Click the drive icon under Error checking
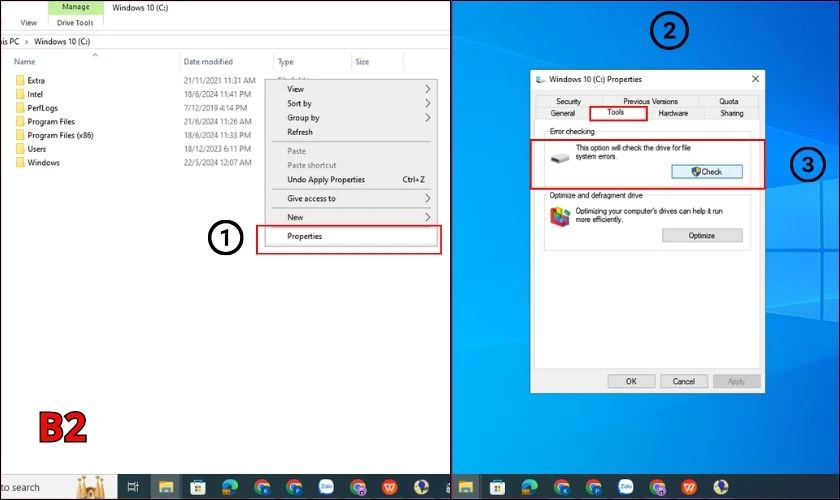The image size is (840, 500). pyautogui.click(x=560, y=158)
